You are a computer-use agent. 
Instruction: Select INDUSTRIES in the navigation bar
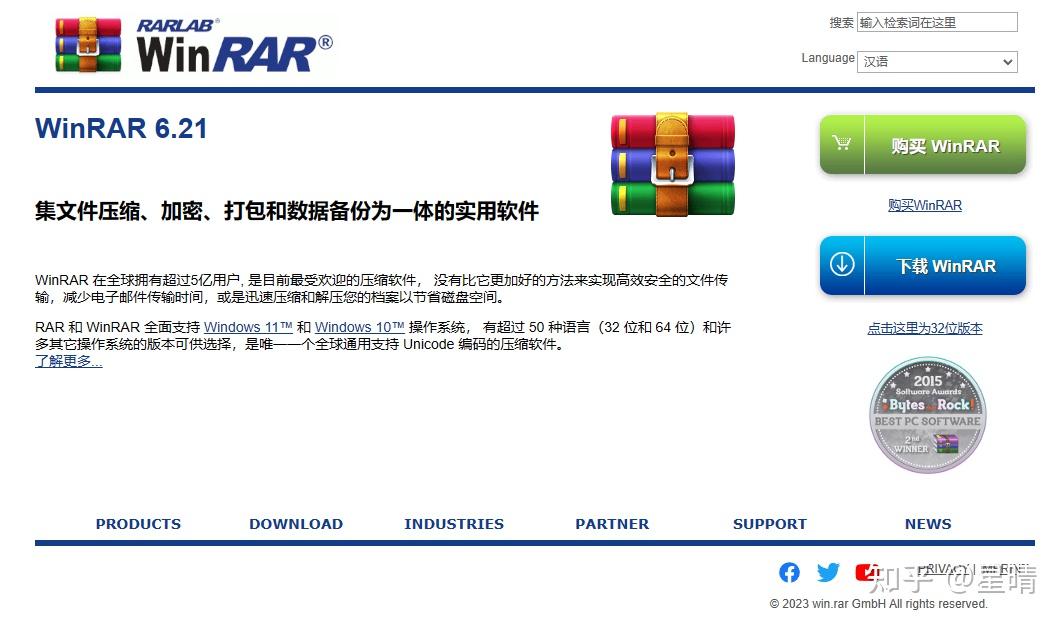[454, 523]
